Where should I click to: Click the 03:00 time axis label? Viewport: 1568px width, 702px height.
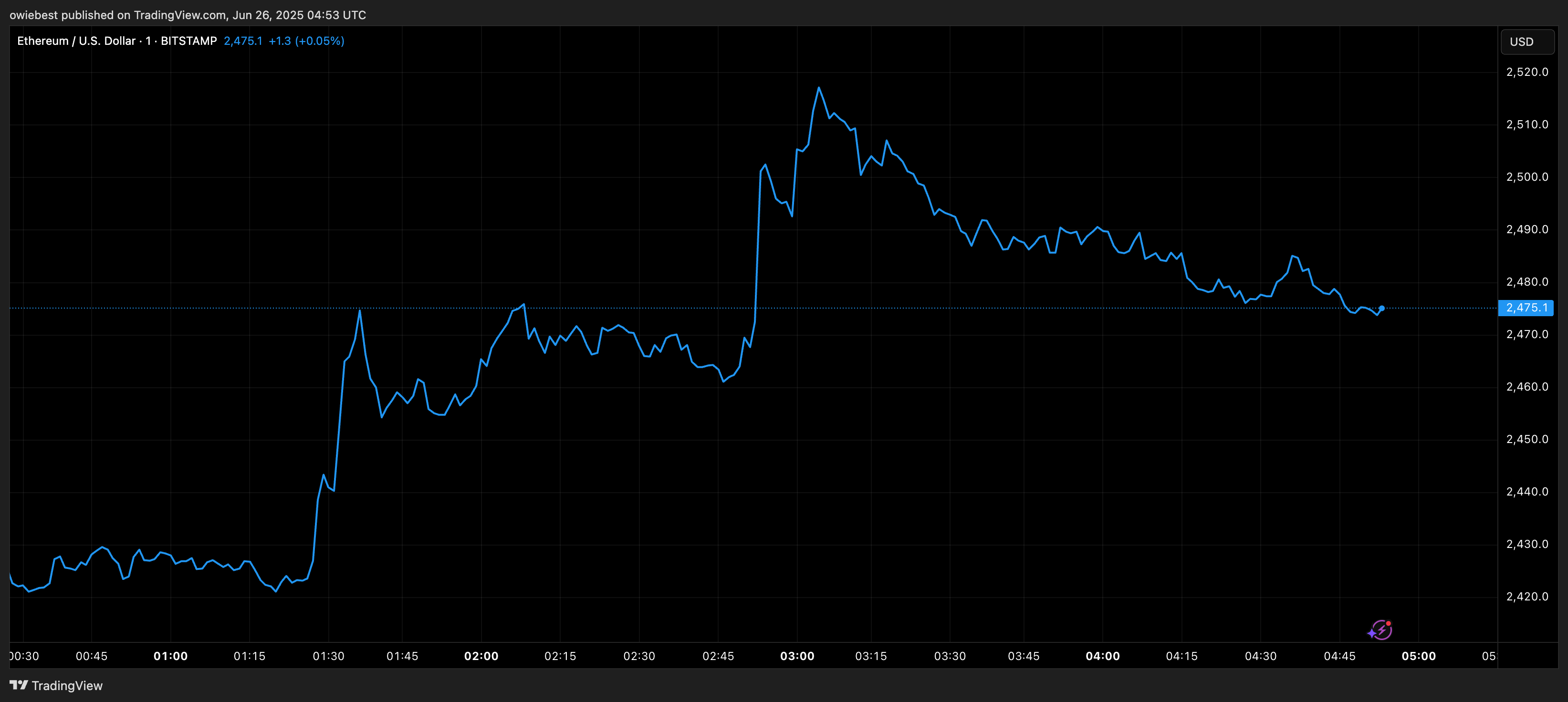(797, 656)
